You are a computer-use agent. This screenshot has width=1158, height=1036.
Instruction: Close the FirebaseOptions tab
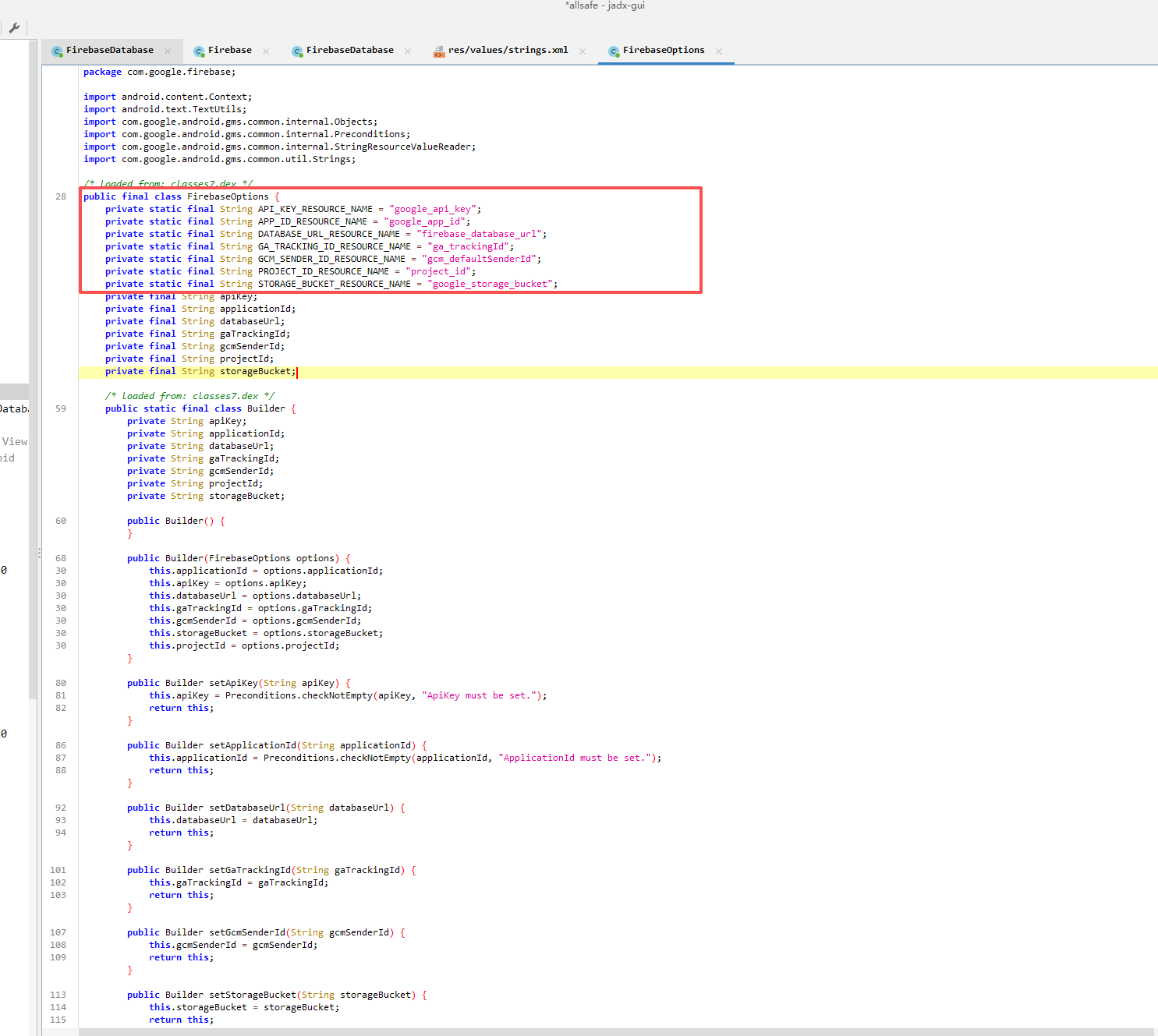(x=719, y=51)
